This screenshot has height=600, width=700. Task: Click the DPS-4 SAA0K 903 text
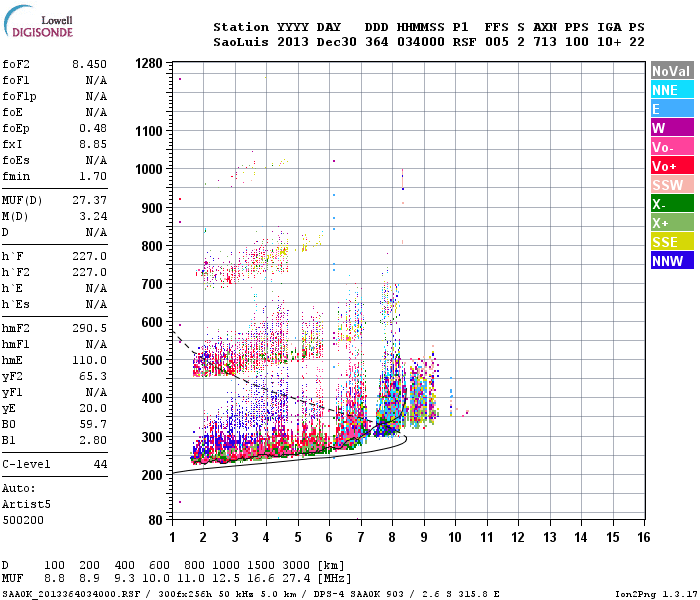point(358,594)
